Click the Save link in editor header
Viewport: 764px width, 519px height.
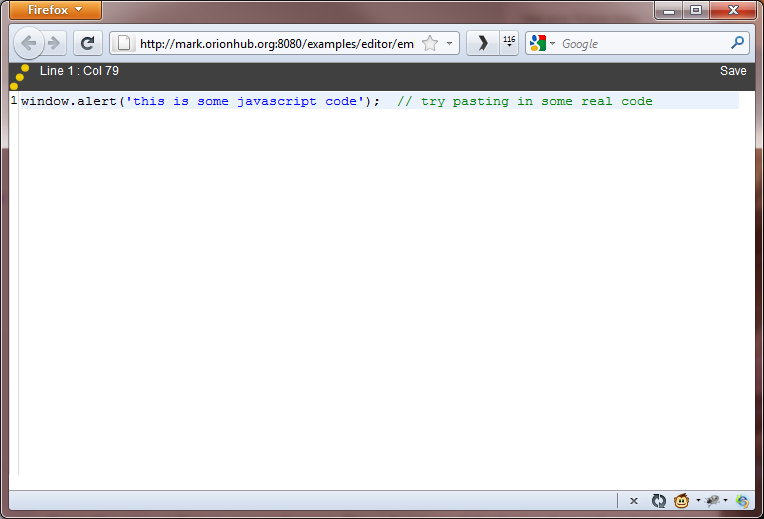(733, 71)
